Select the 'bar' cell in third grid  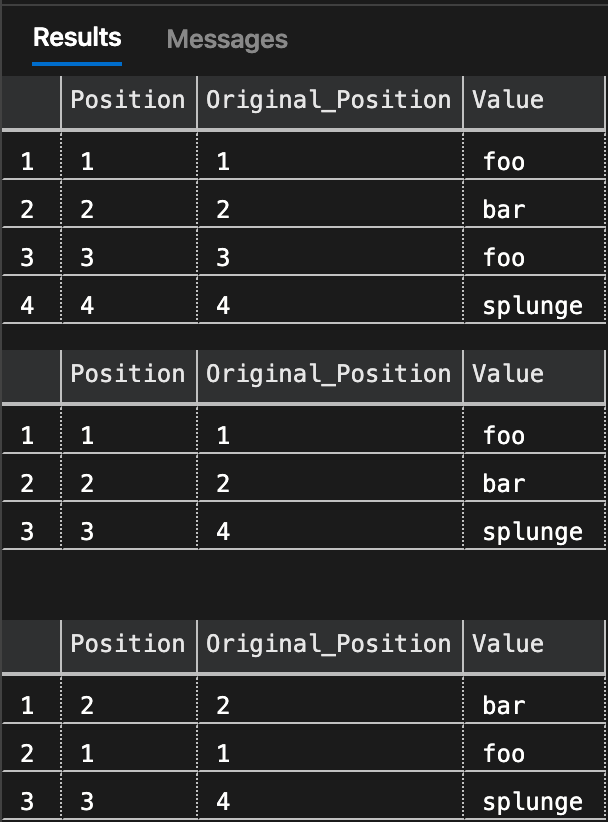503,705
